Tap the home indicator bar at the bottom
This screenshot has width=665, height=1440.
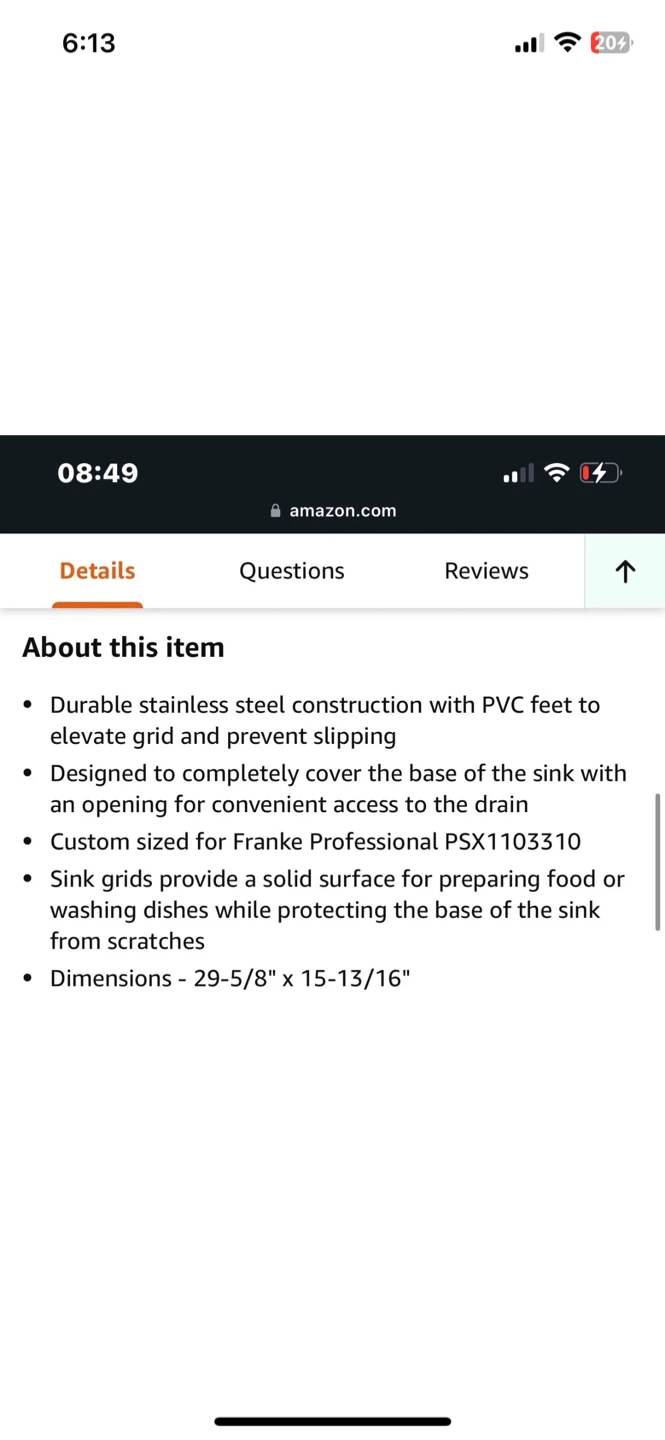(332, 1421)
